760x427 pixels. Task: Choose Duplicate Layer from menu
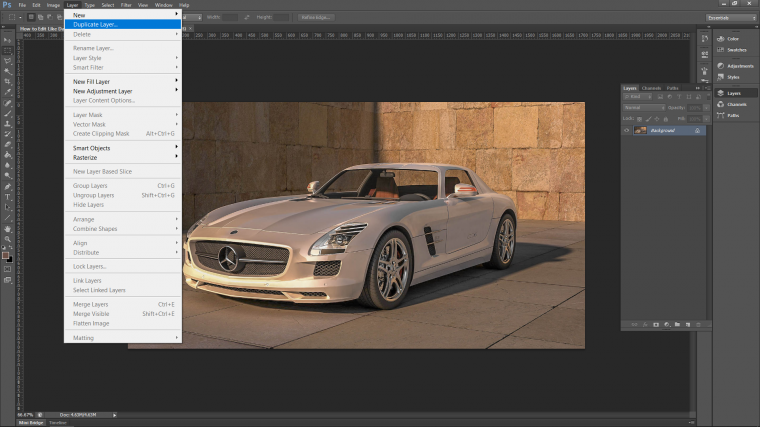pos(123,25)
